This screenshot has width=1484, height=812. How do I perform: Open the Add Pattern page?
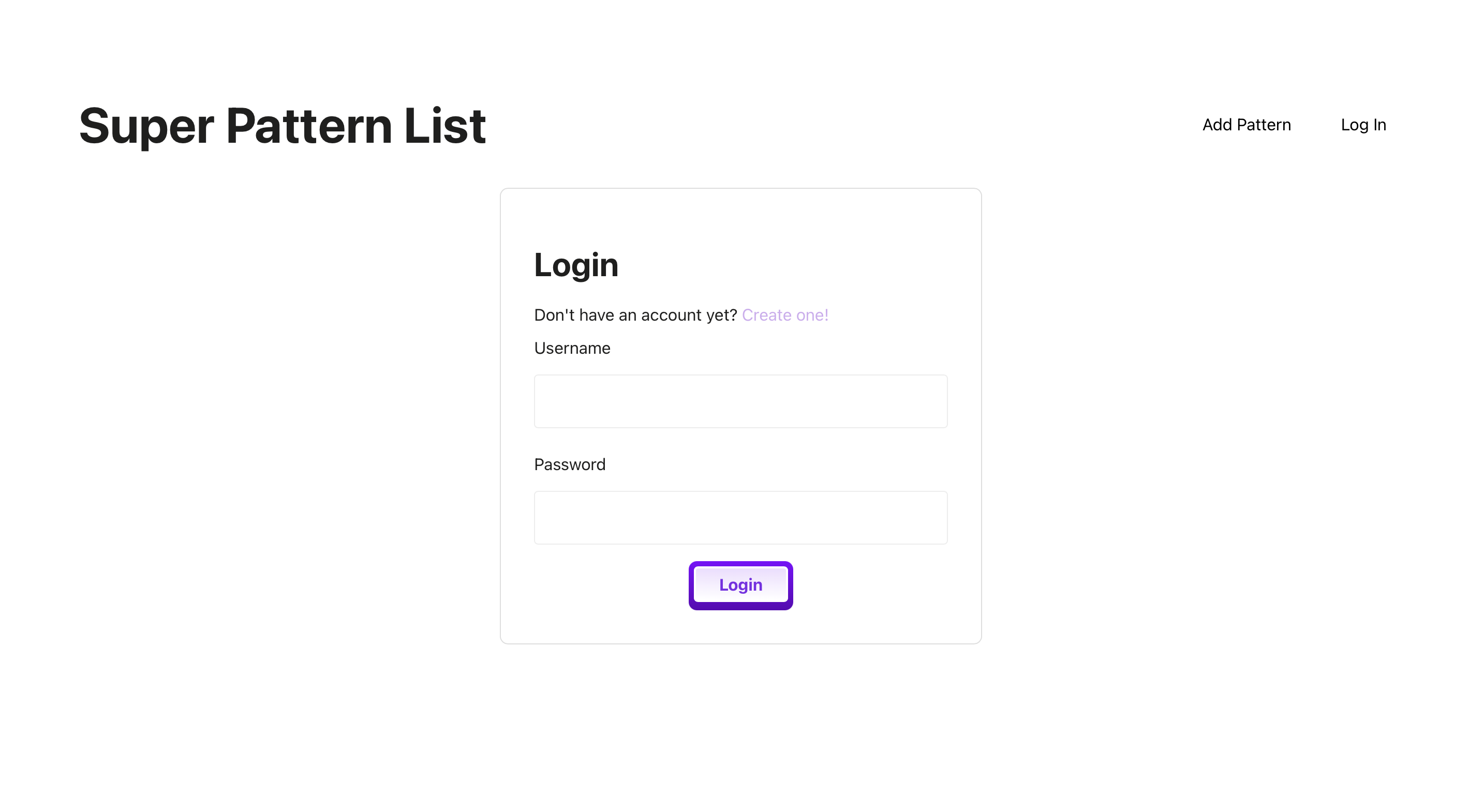tap(1246, 125)
